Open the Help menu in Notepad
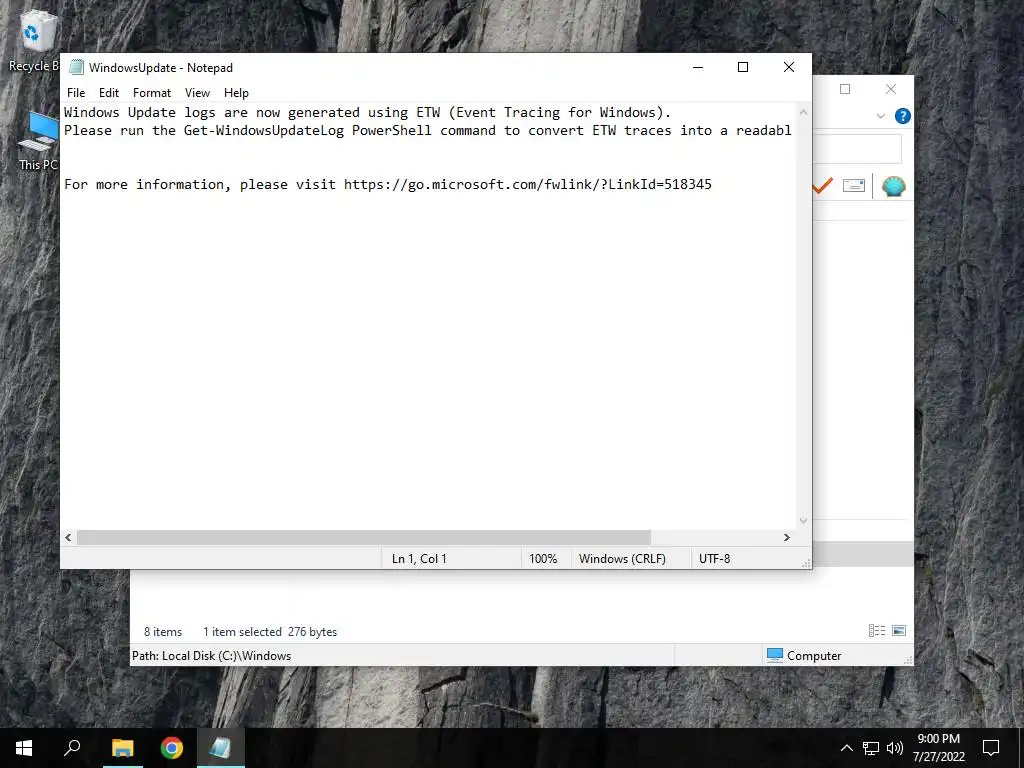 tap(236, 93)
